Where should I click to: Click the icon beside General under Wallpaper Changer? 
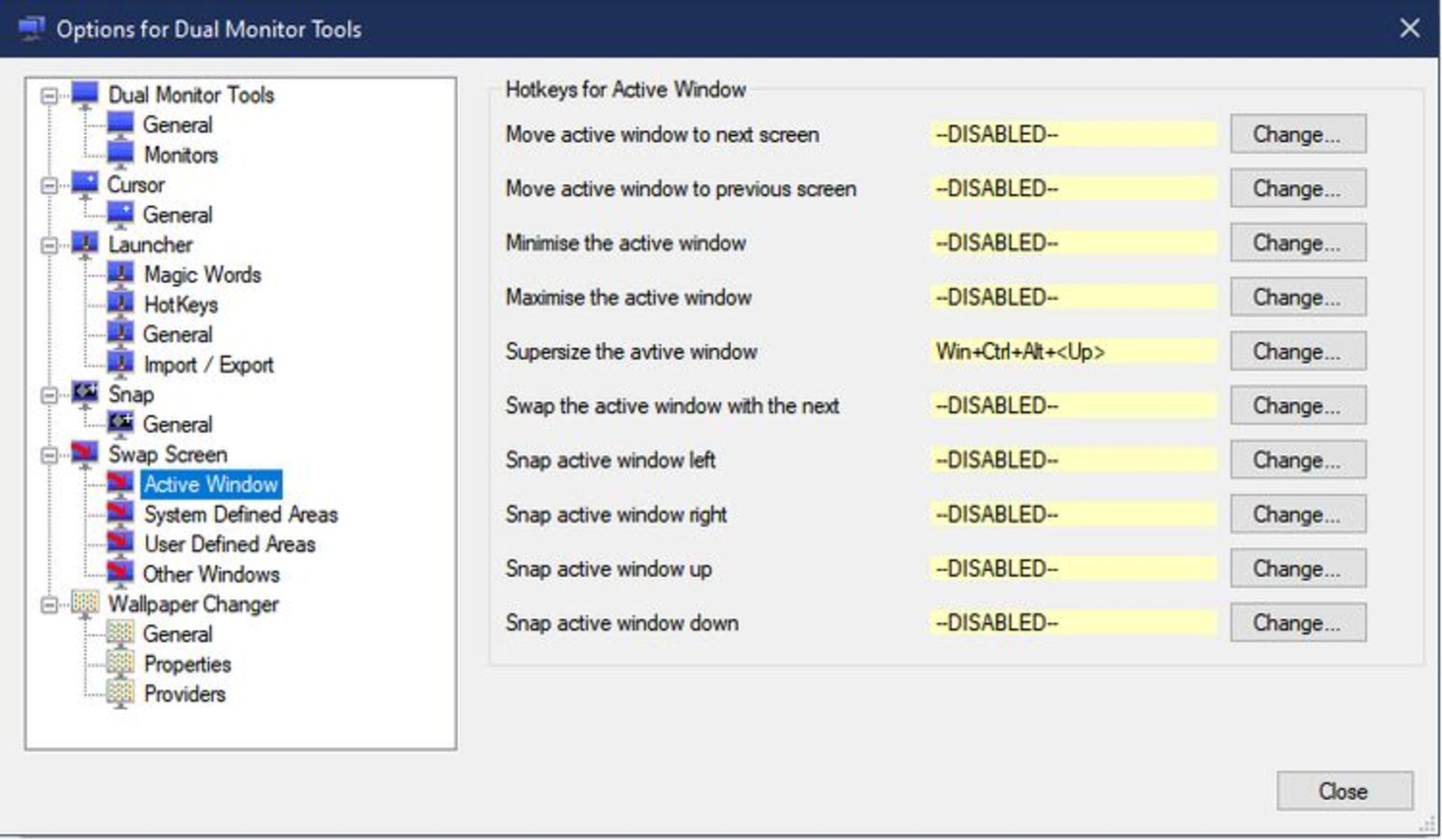(120, 634)
